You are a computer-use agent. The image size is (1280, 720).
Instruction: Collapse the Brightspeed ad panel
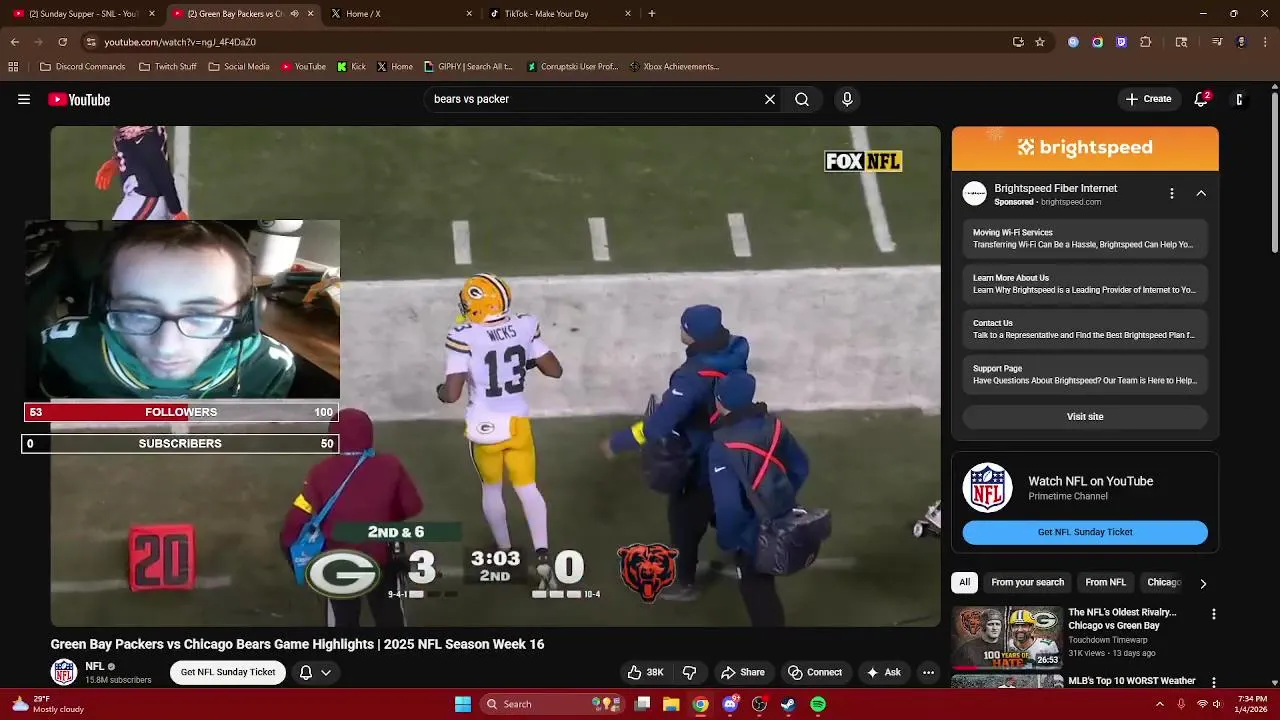[1201, 193]
